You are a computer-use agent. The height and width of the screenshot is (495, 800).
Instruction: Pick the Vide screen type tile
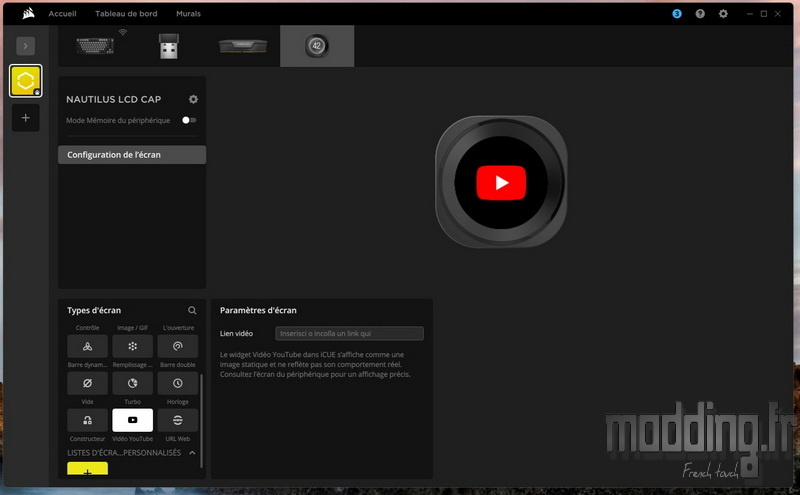88,383
